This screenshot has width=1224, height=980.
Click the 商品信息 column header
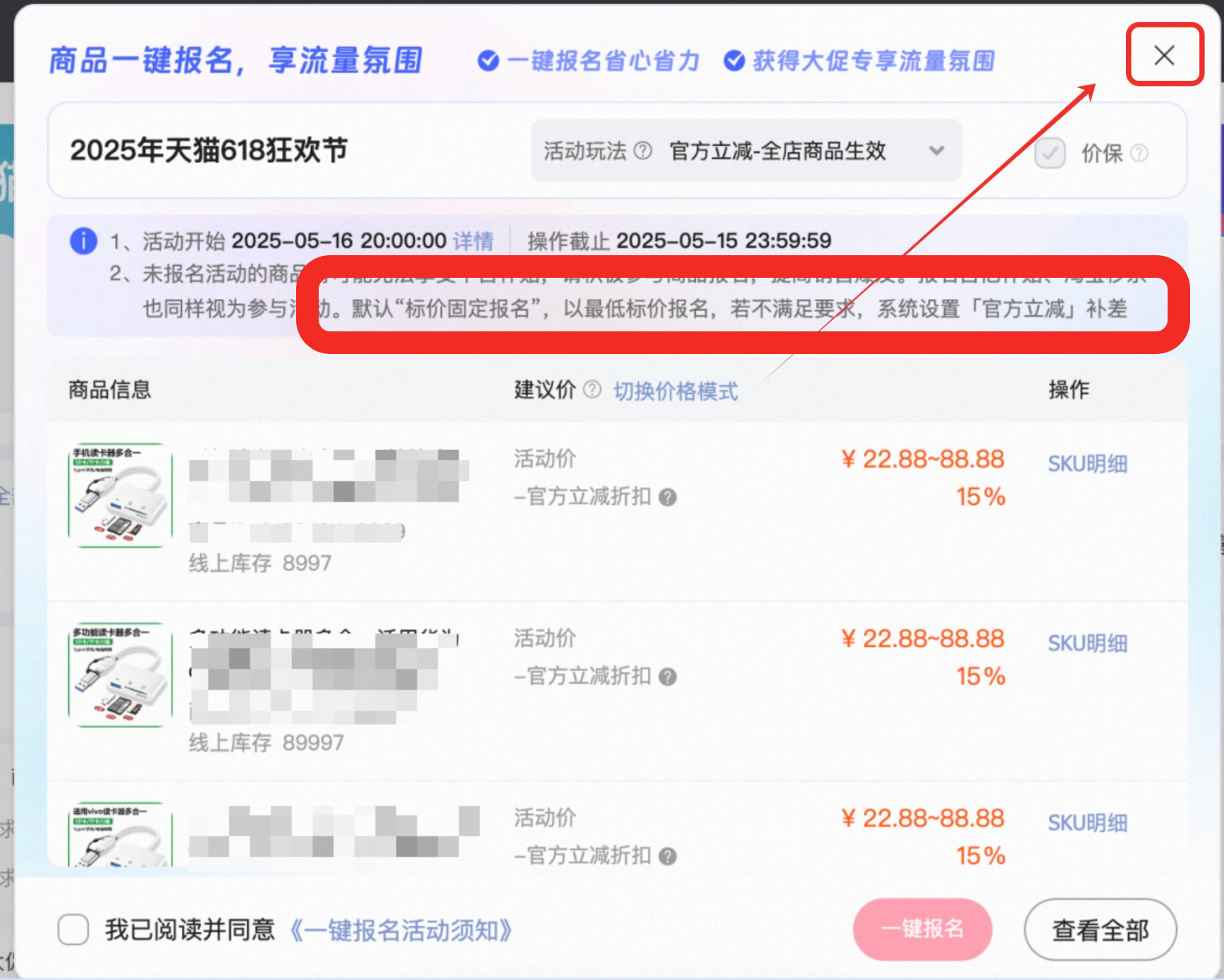tap(110, 389)
